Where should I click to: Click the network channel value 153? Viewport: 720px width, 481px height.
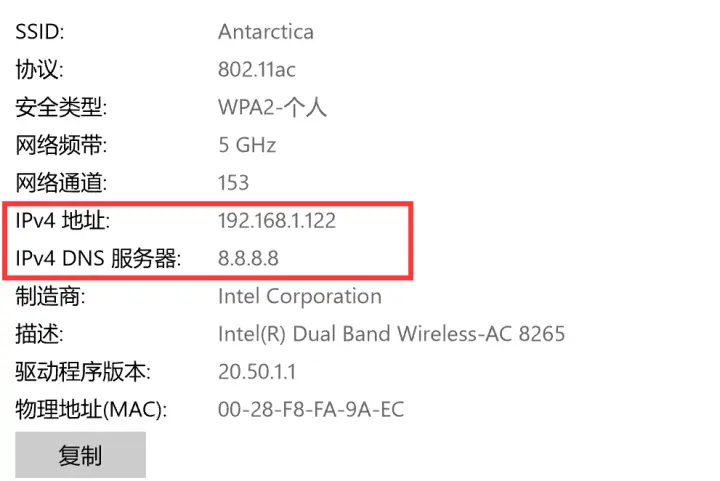pos(234,183)
